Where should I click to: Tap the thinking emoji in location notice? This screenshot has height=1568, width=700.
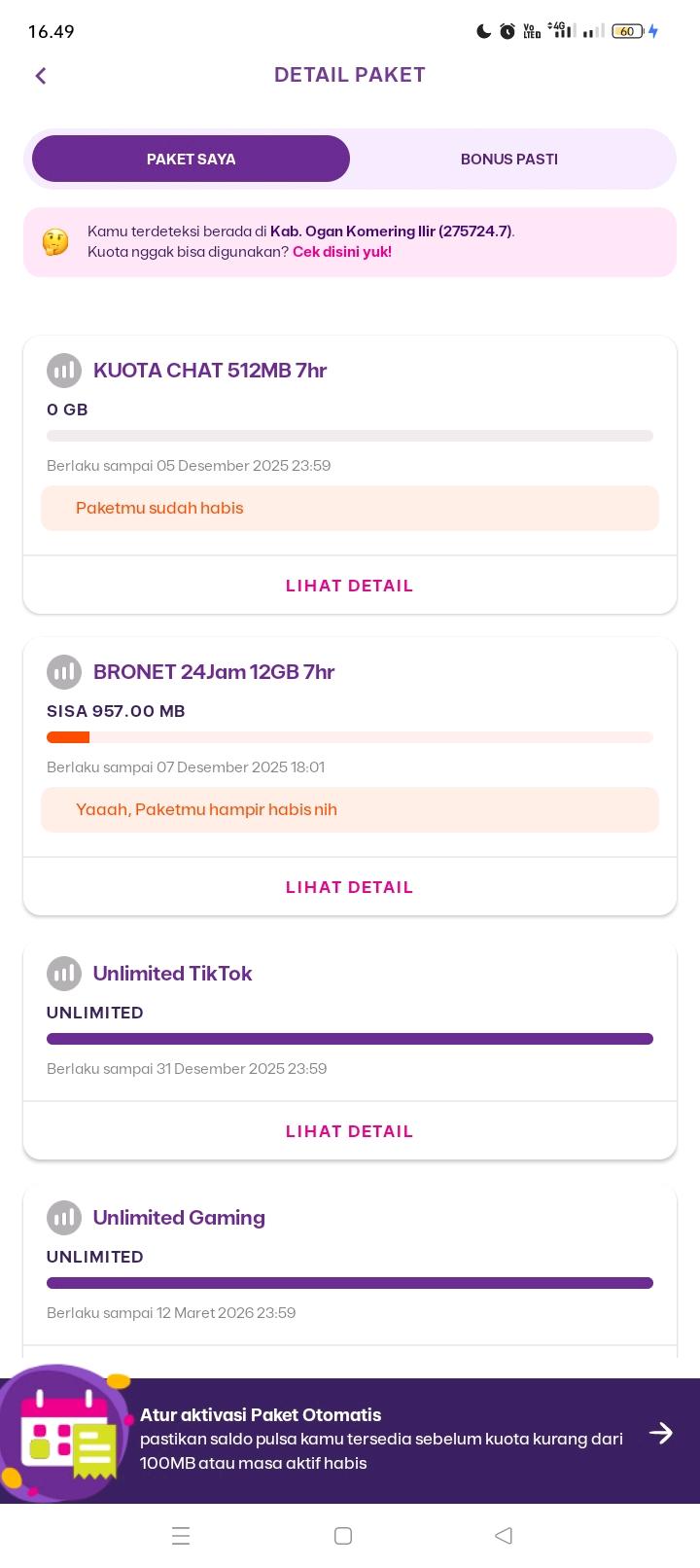click(55, 241)
